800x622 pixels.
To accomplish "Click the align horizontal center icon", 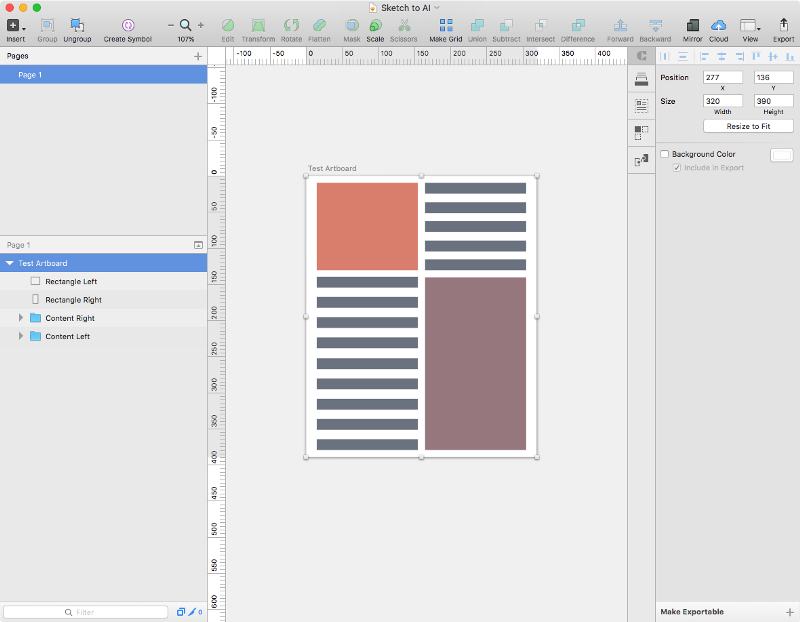I will click(722, 56).
